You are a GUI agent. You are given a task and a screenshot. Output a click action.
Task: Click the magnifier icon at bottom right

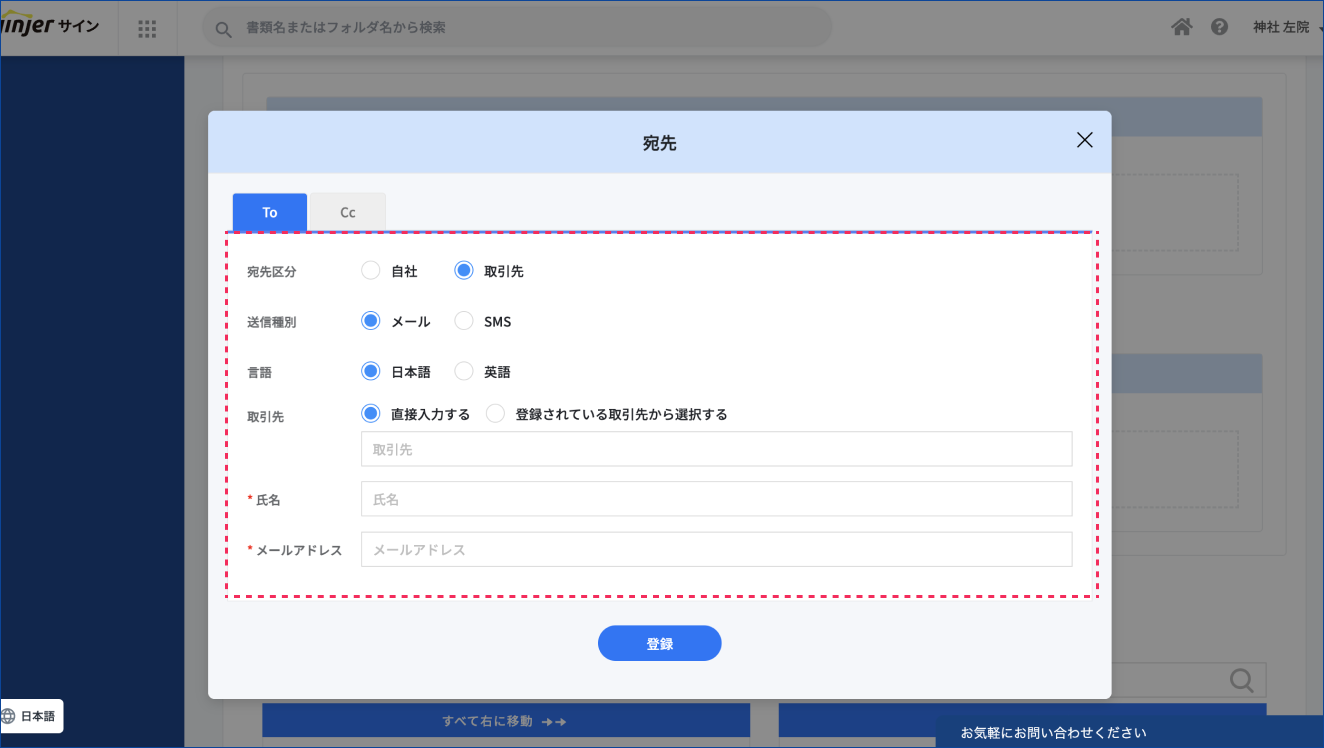tap(1241, 680)
